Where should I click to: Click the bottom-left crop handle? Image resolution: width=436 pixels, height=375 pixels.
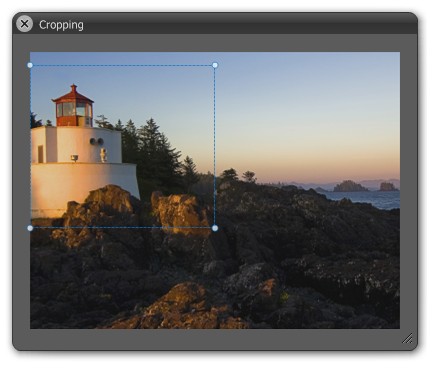tap(30, 228)
